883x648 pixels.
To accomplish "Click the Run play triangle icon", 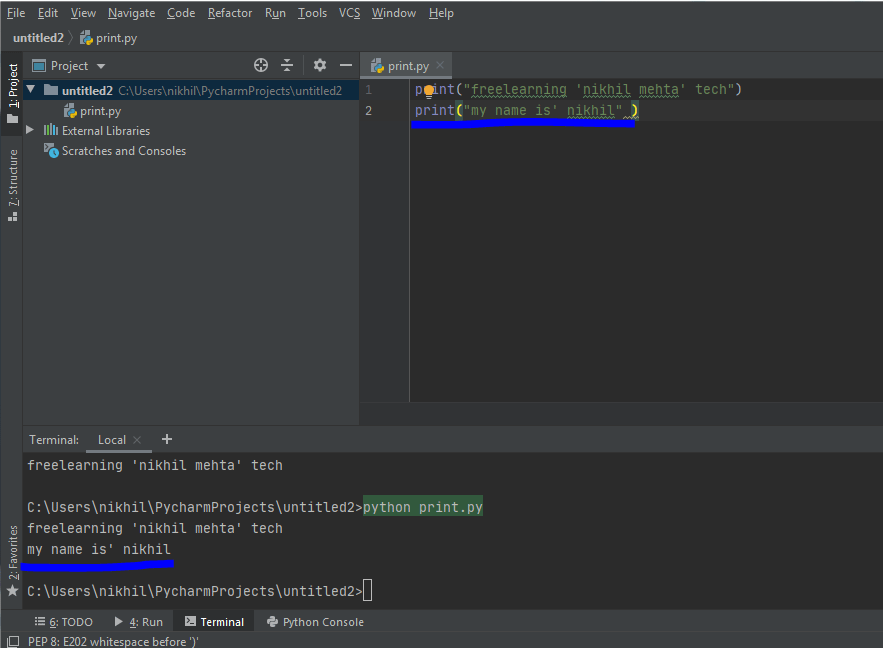I will 119,622.
